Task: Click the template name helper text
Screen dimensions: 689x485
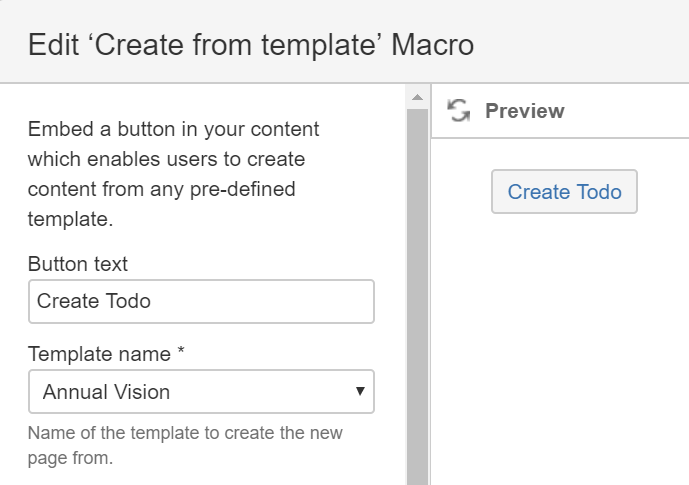Action: (185, 446)
